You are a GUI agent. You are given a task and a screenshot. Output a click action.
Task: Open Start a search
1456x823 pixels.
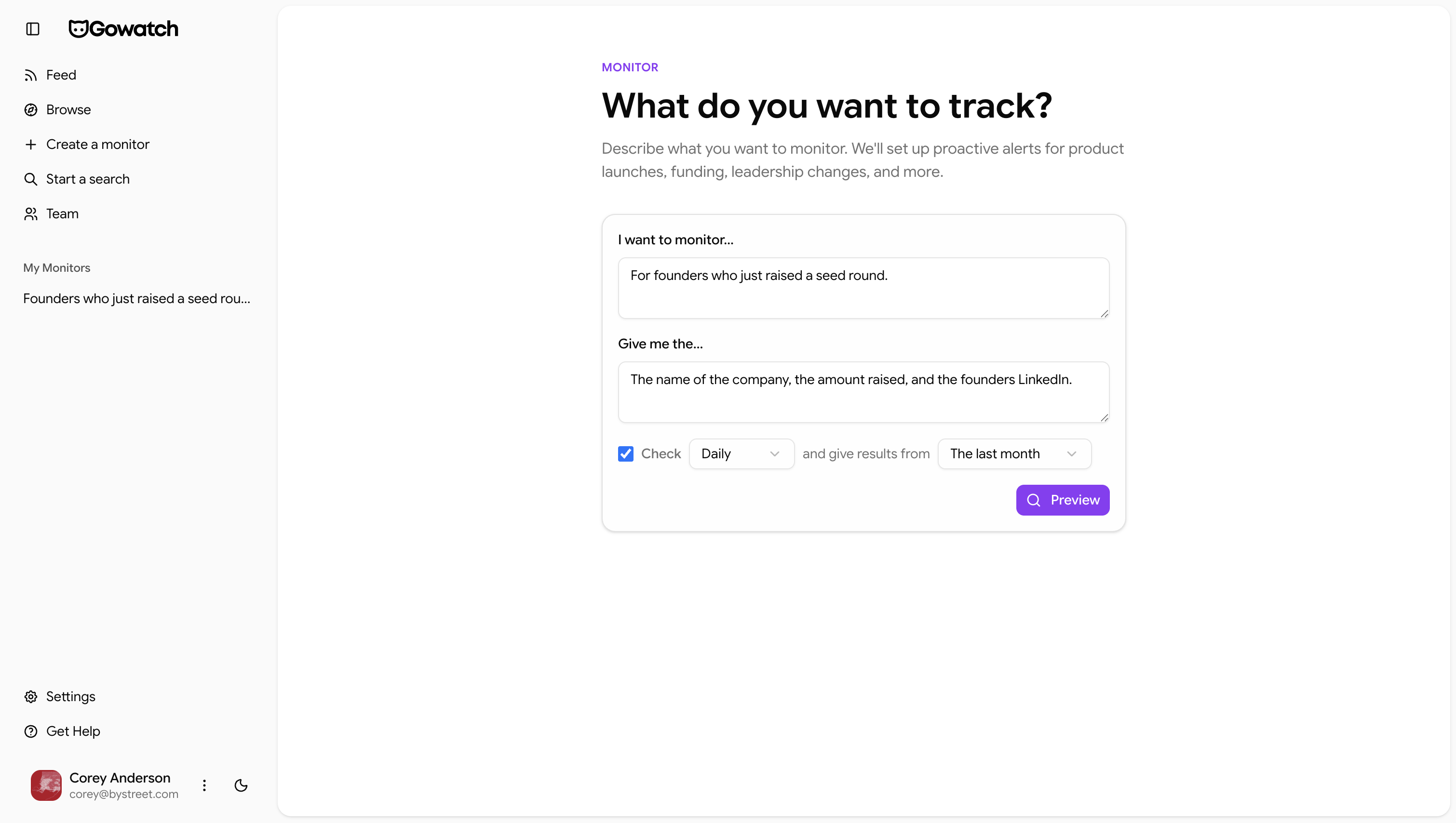click(88, 179)
